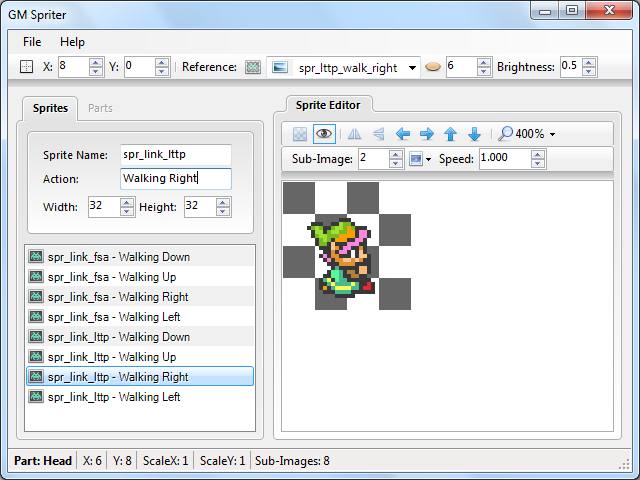Move part right with blue arrow
Screen dimensions: 640x480
tap(427, 134)
